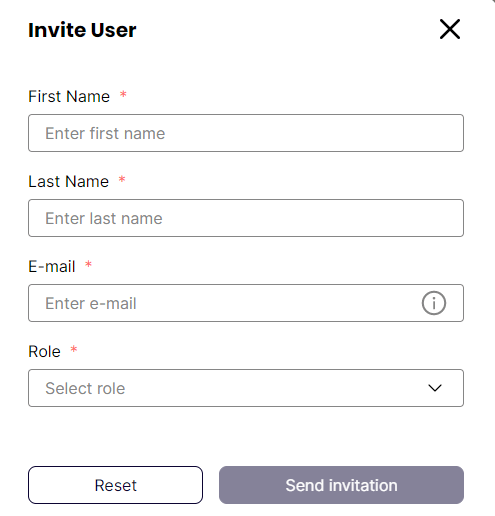Close the Invite User dialog
495x516 pixels.
click(x=450, y=29)
